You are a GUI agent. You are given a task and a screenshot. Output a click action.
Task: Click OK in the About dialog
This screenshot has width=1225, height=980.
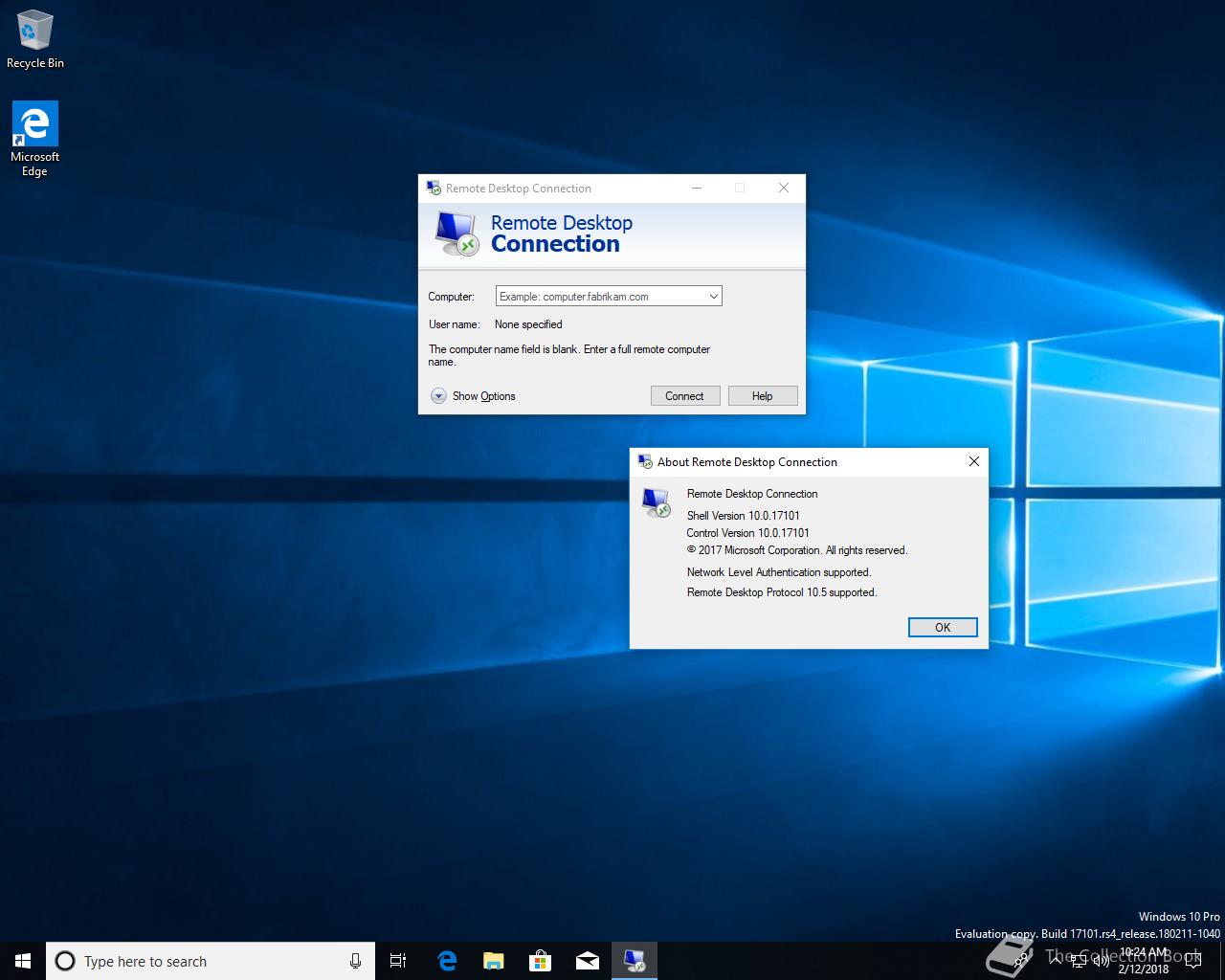click(x=943, y=627)
